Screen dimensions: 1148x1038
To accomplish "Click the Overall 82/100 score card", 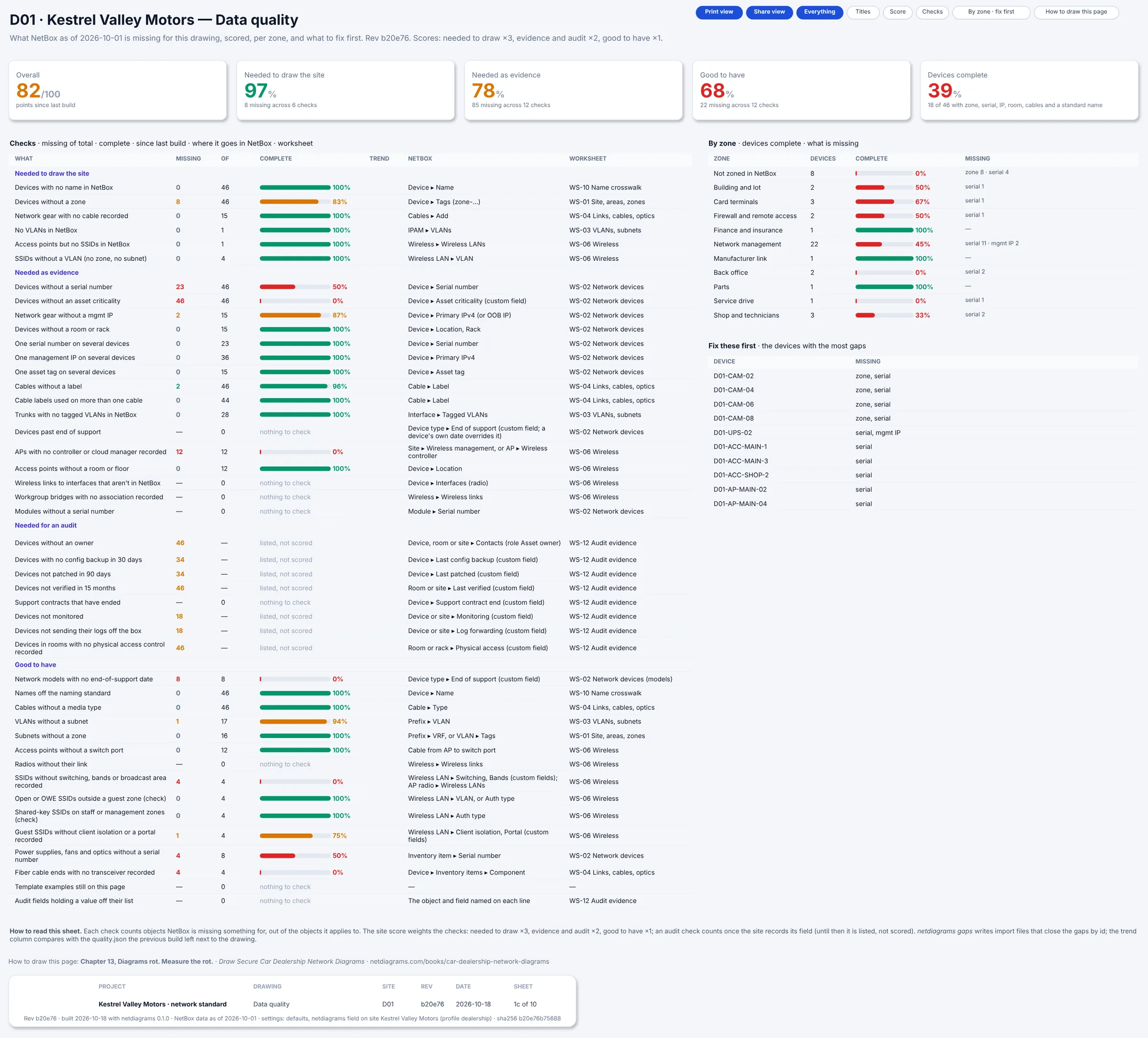I will tap(117, 90).
